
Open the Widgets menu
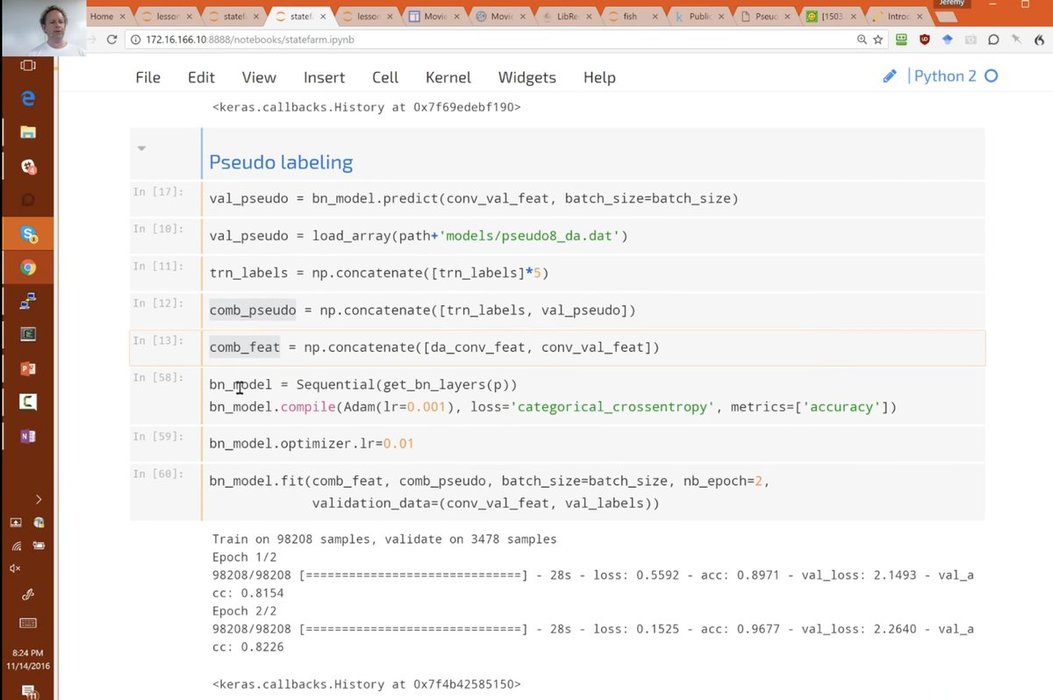pyautogui.click(x=527, y=77)
